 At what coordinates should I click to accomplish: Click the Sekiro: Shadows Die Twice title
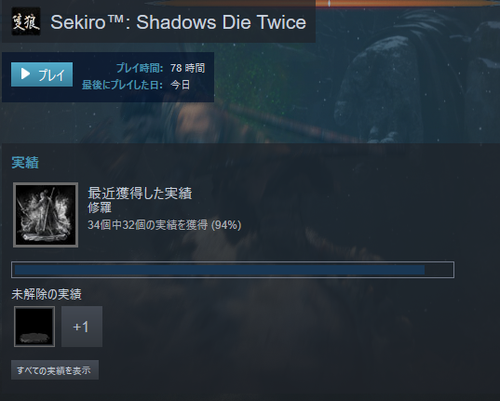pyautogui.click(x=178, y=22)
